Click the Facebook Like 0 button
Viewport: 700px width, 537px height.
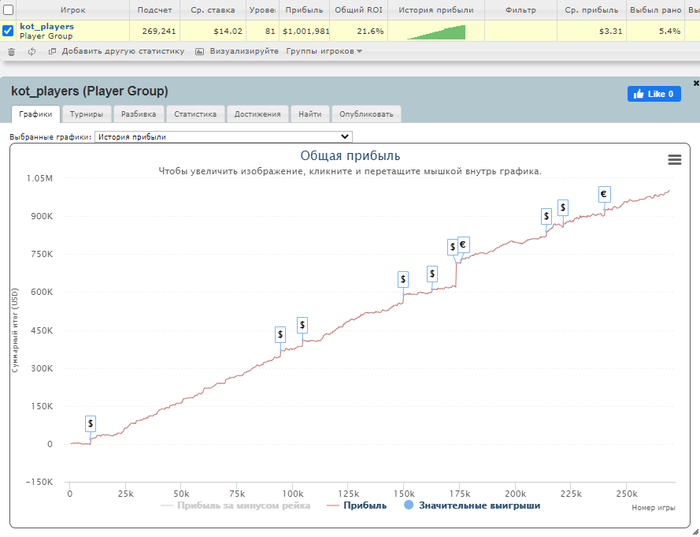[x=654, y=94]
